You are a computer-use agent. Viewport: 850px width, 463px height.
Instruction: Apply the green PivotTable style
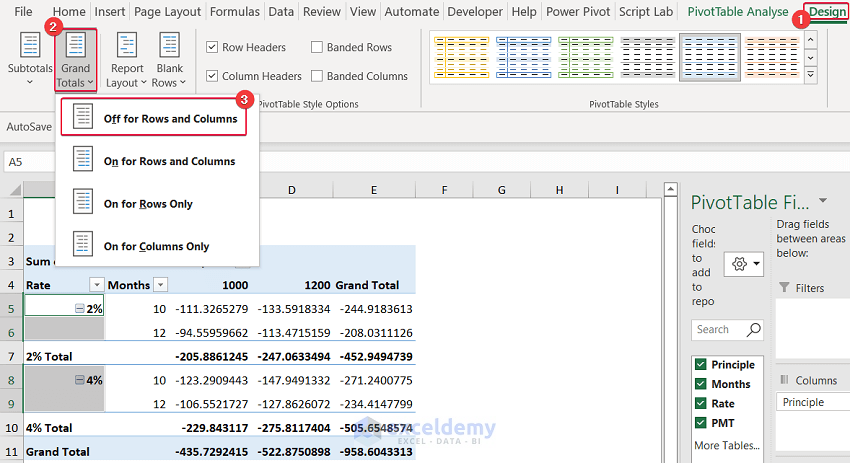tap(585, 57)
